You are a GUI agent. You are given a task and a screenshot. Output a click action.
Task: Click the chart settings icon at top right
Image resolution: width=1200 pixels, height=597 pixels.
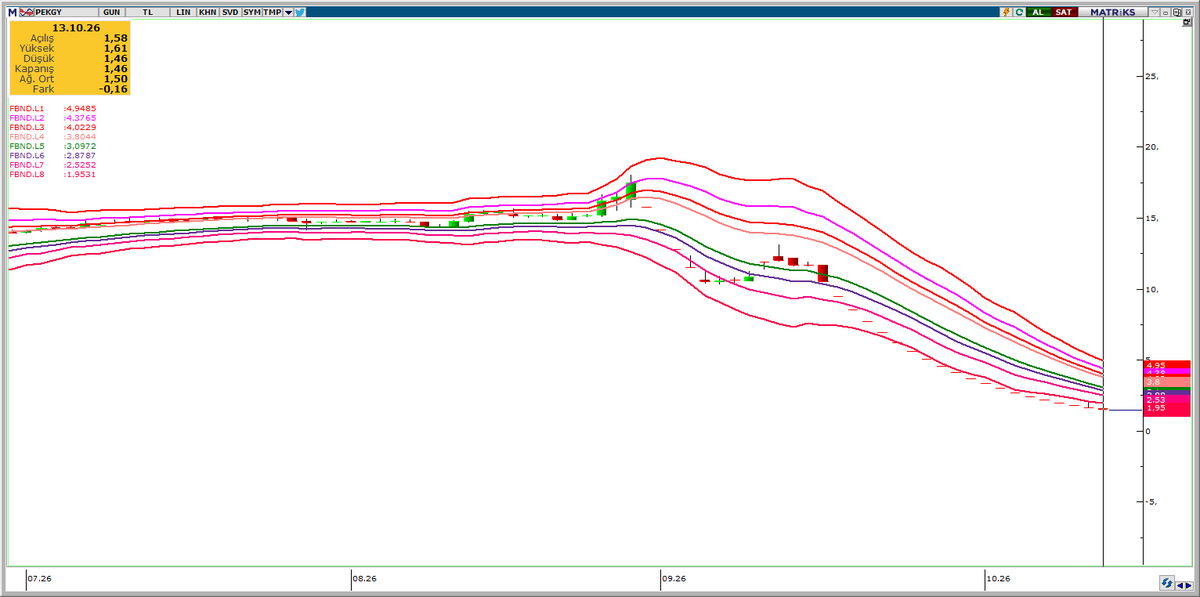[1187, 22]
